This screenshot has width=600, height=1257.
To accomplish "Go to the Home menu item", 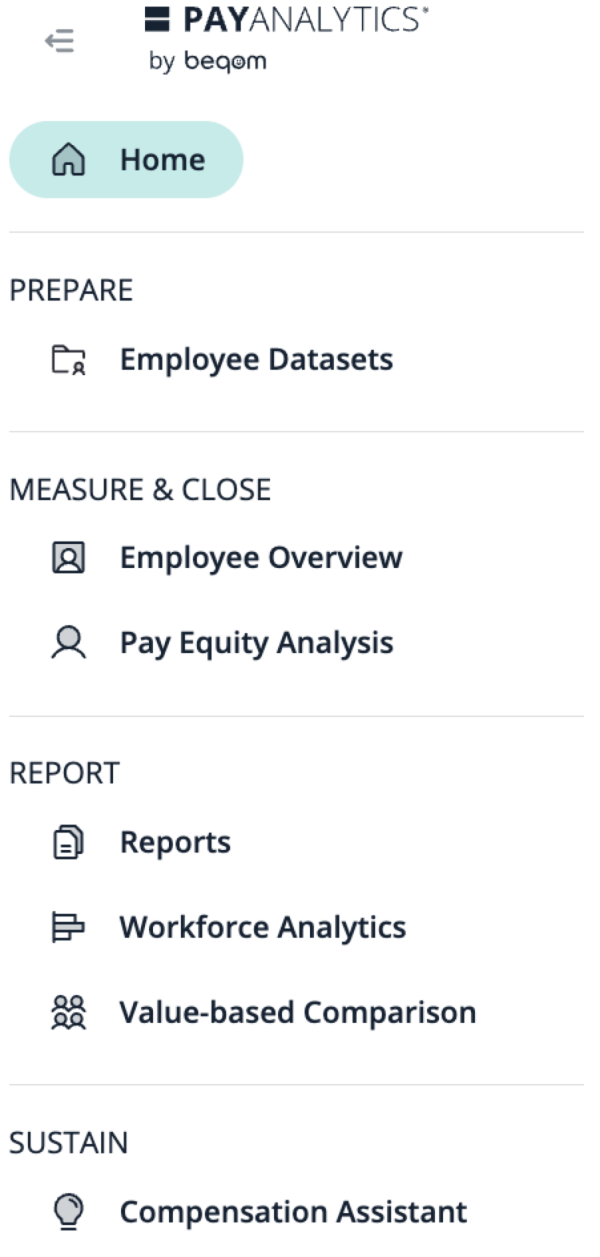I will (162, 160).
